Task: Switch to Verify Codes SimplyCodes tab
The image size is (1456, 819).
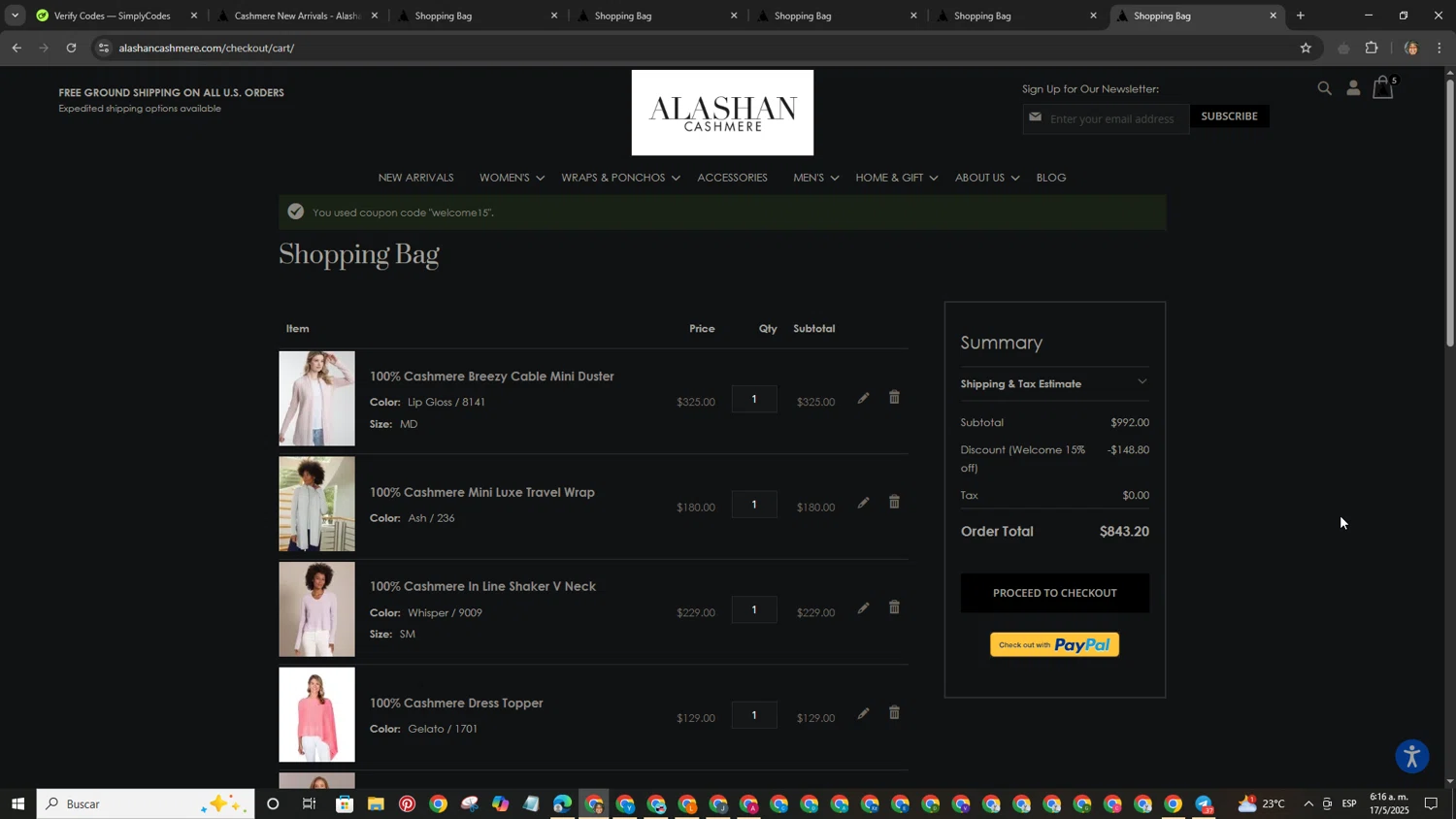Action: tap(113, 16)
